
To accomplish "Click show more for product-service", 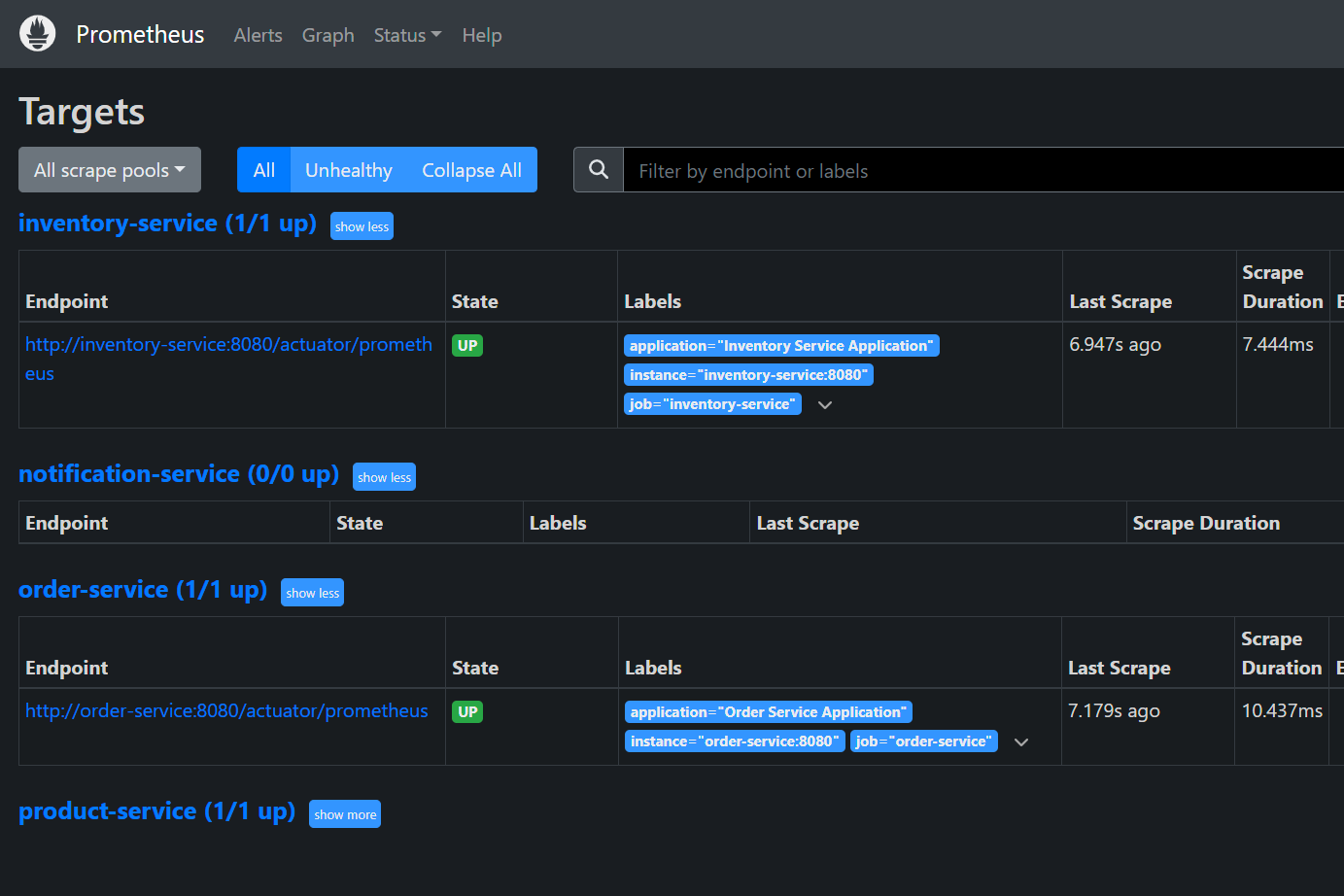I will pos(344,813).
